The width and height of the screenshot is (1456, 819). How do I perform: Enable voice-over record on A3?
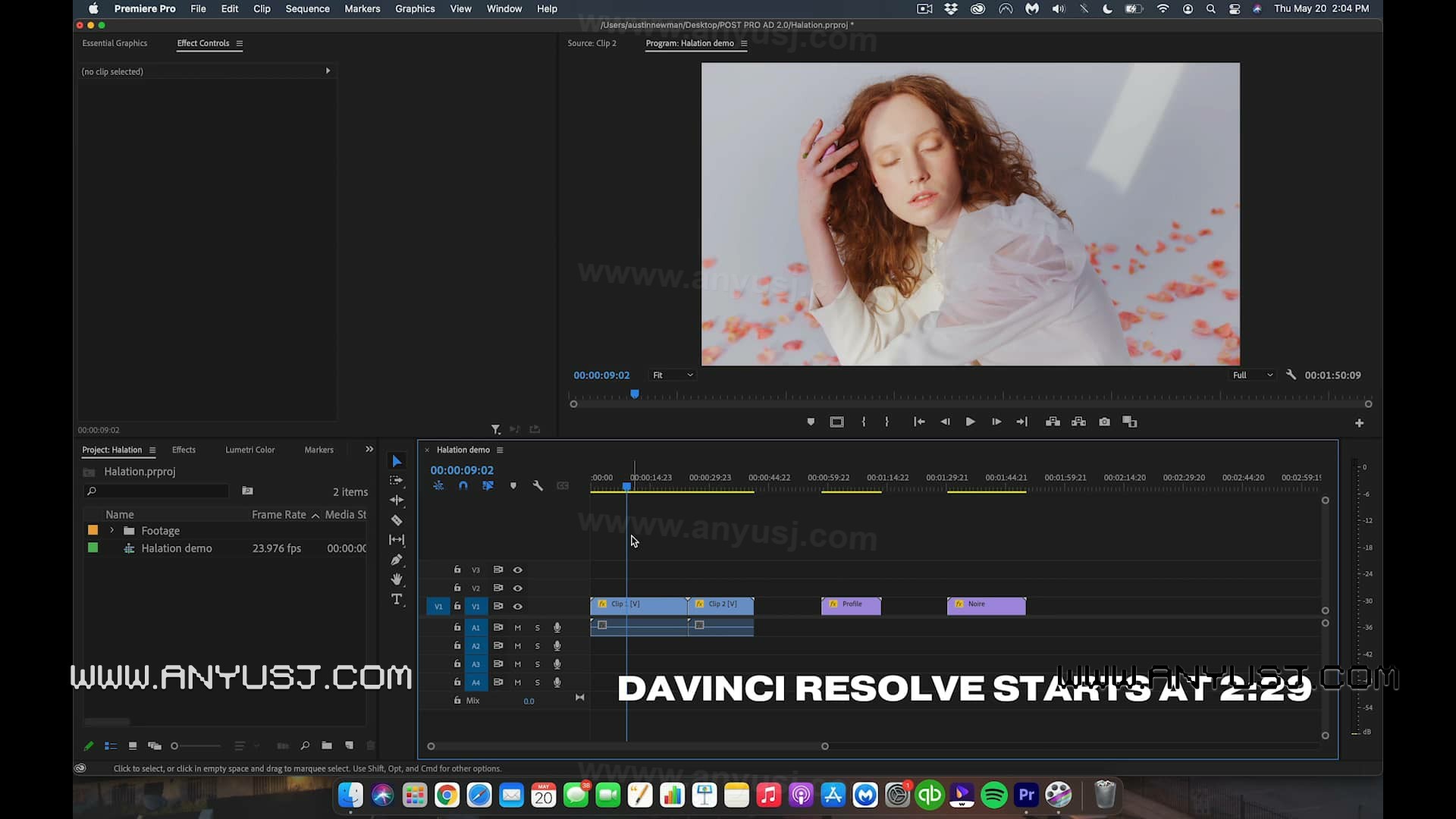557,664
